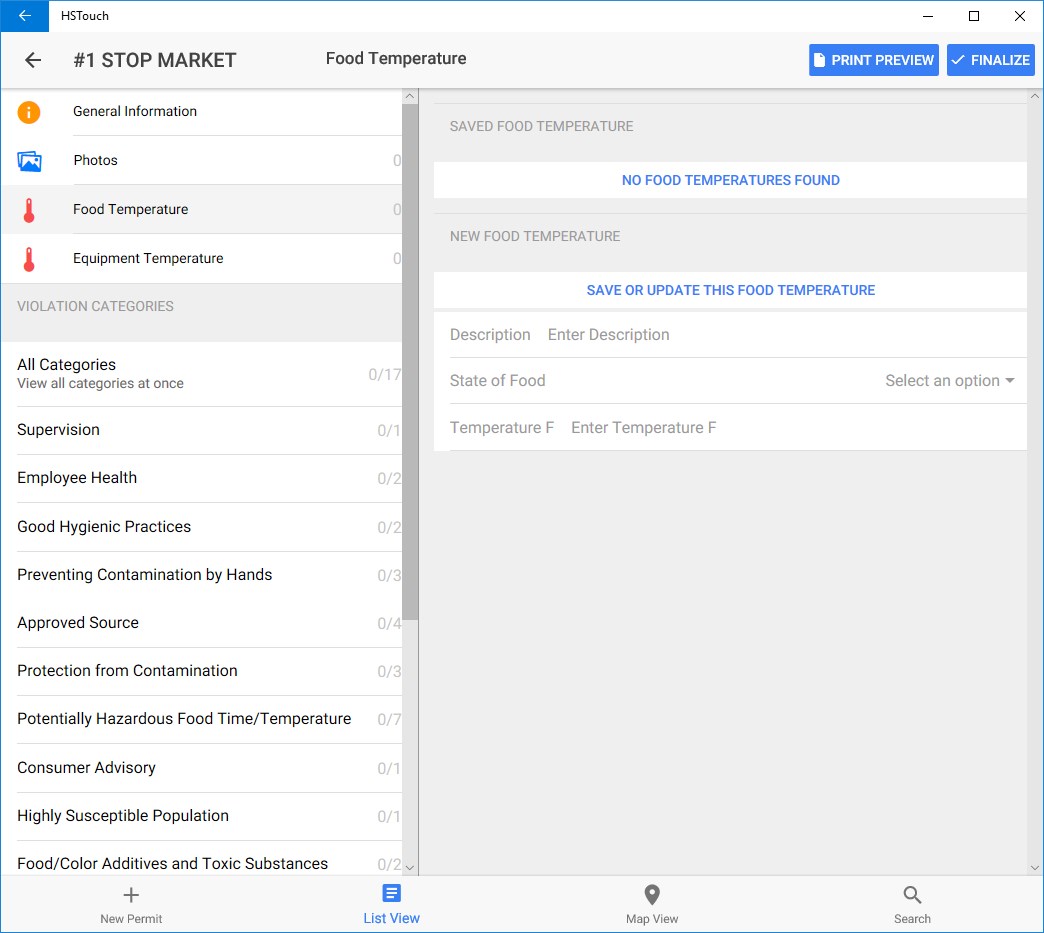Image resolution: width=1044 pixels, height=933 pixels.
Task: Open Food/Color Additives and Toxic Substances
Action: [201, 859]
